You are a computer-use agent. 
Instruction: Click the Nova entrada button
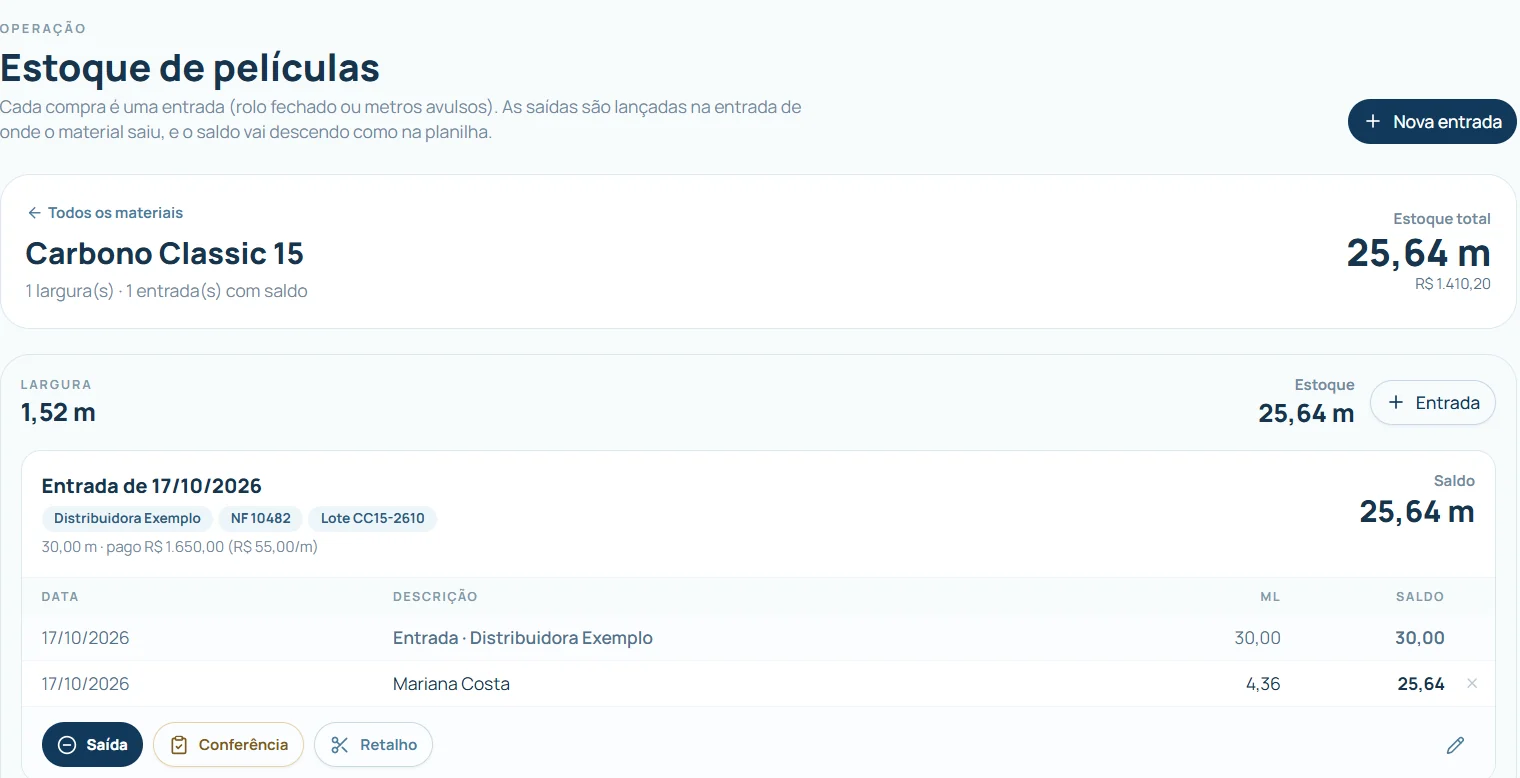coord(1432,122)
